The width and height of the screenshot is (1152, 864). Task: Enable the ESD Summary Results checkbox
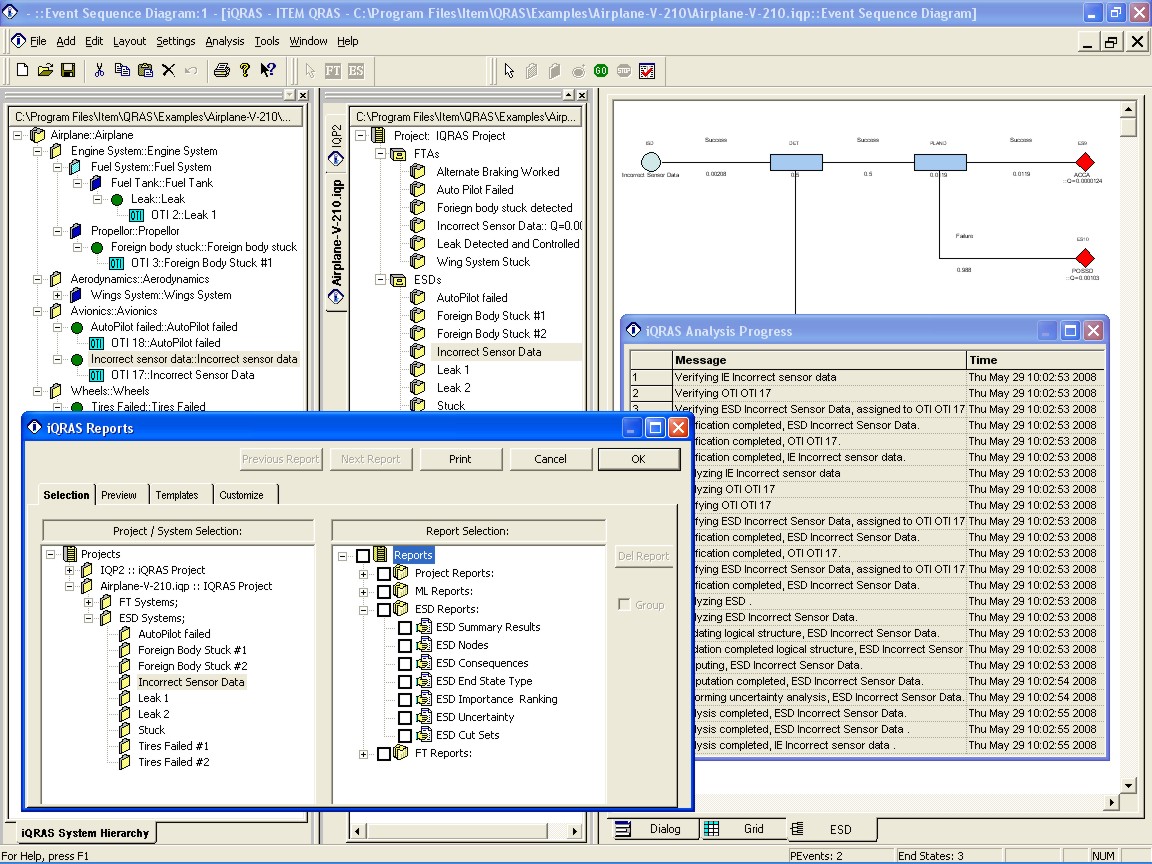pyautogui.click(x=405, y=627)
